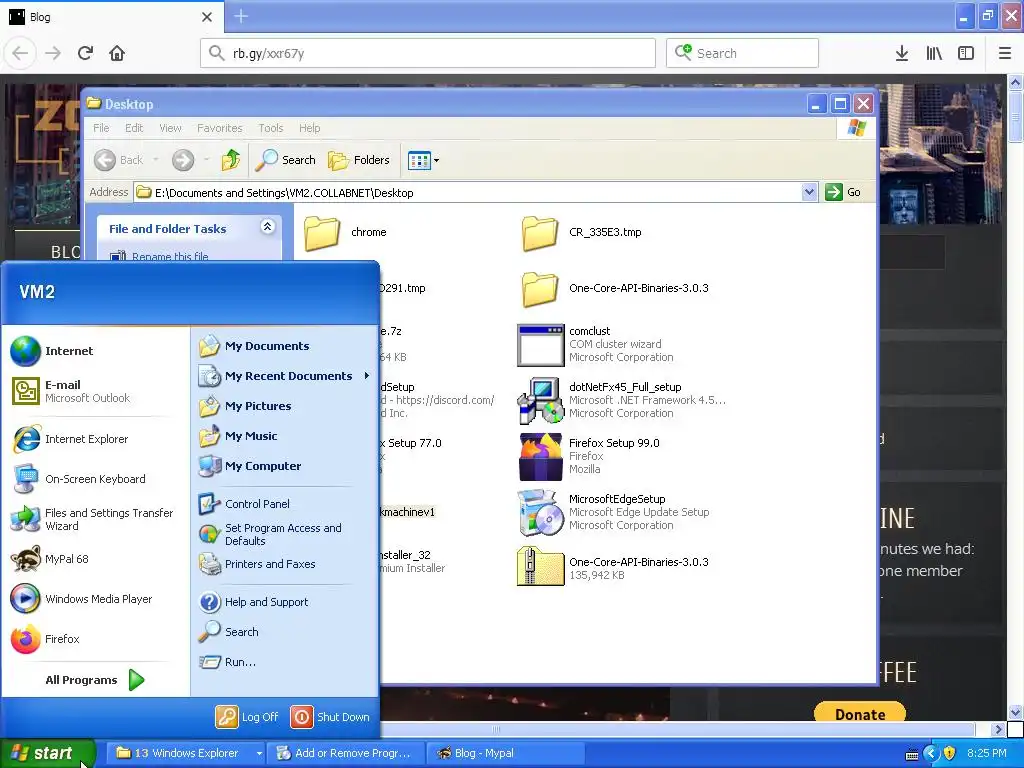The height and width of the screenshot is (768, 1024).
Task: Click the browser Search box
Action: click(x=742, y=53)
